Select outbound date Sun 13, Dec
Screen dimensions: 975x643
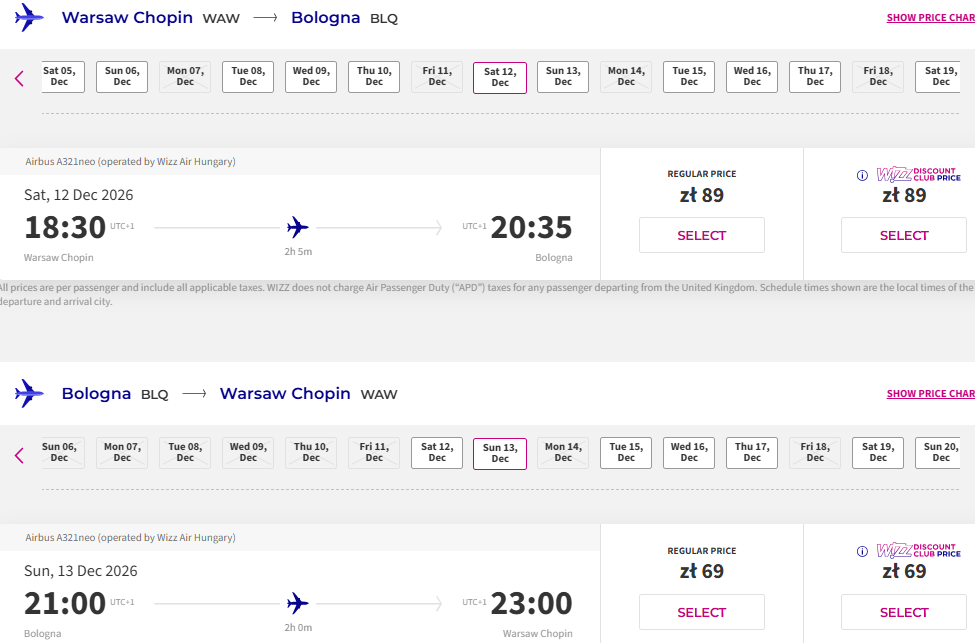coord(563,77)
